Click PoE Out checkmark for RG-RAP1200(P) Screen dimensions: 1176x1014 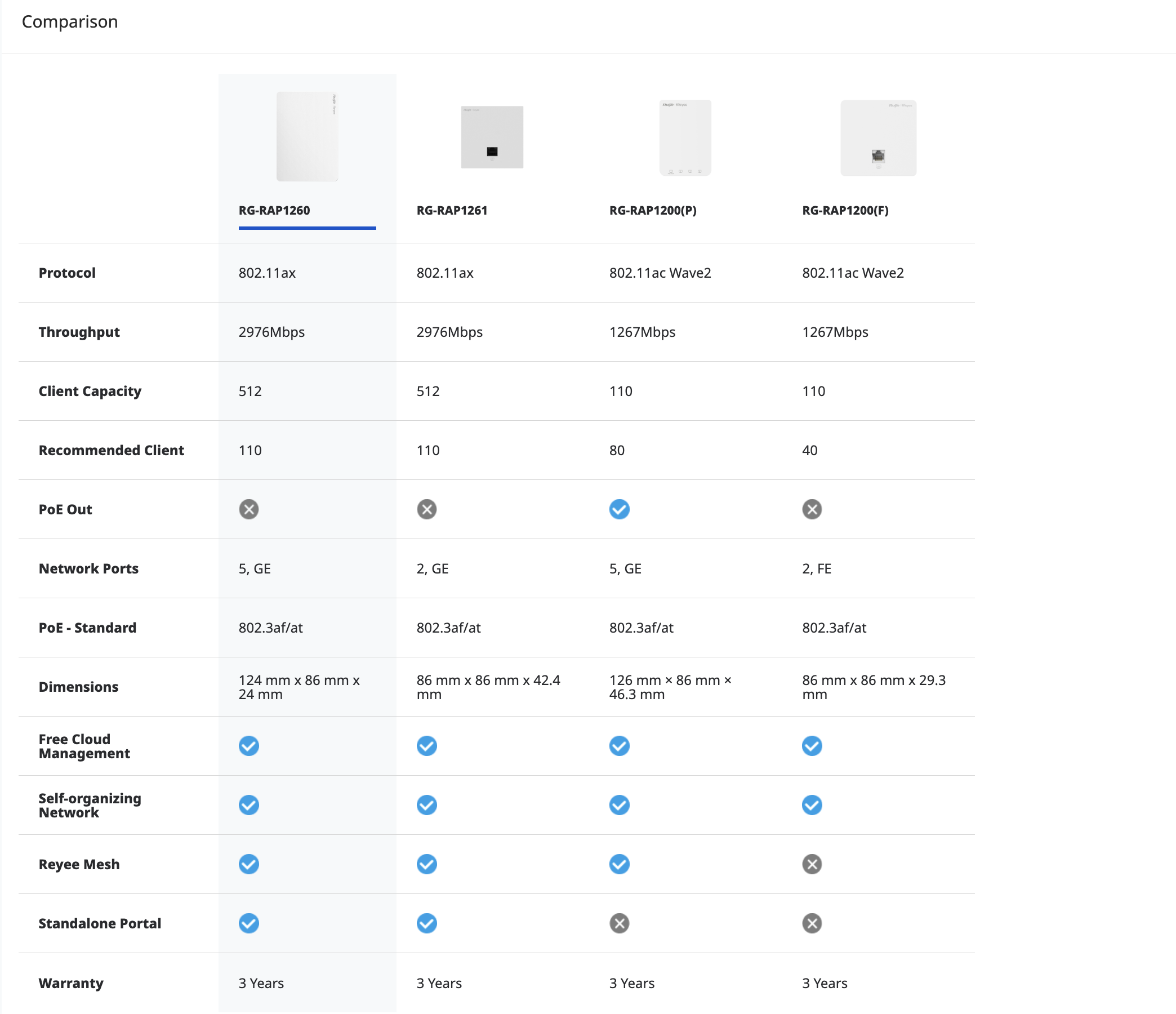[x=619, y=509]
